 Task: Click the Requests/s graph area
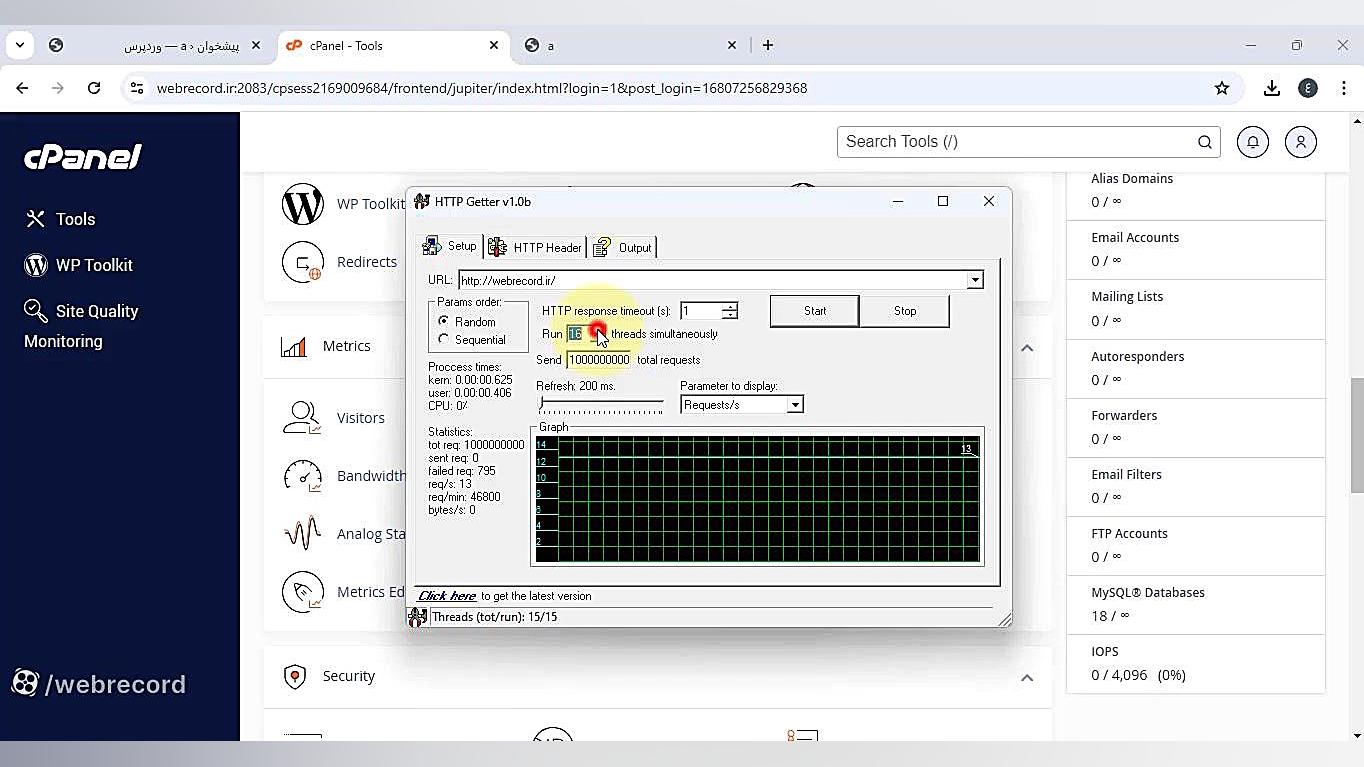(x=757, y=500)
